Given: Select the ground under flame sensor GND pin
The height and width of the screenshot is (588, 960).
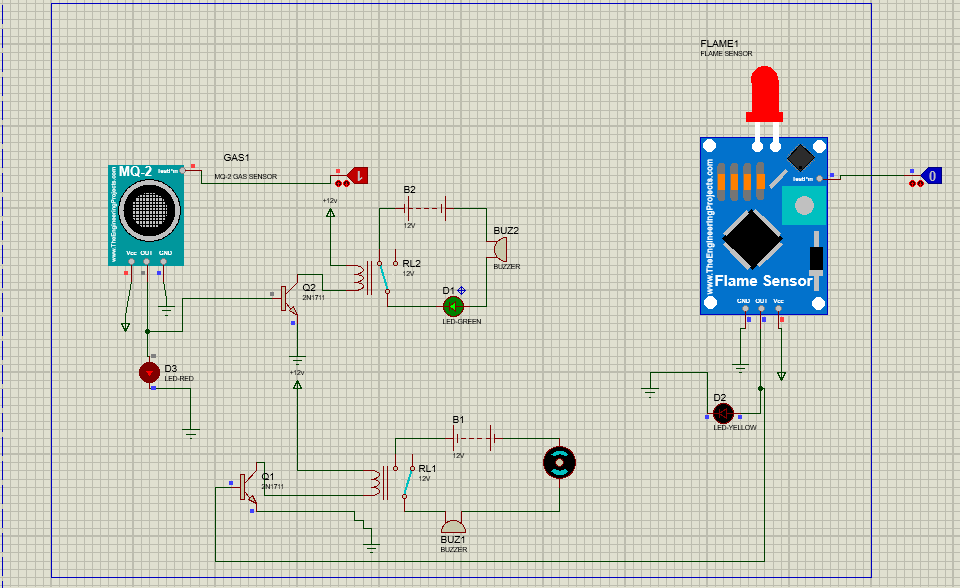Looking at the screenshot, I should (x=741, y=368).
